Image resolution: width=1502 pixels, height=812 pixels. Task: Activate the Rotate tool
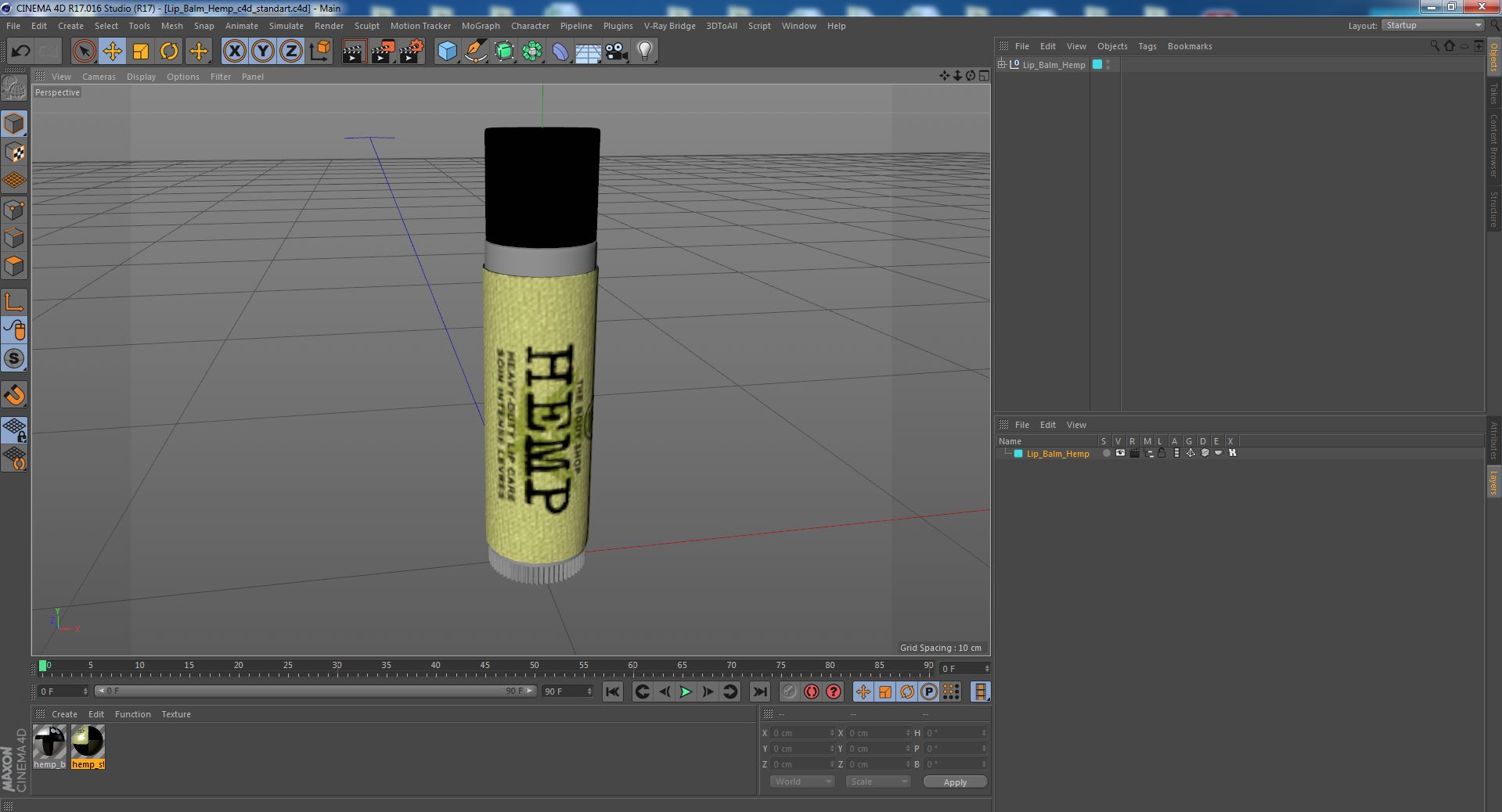pos(169,52)
